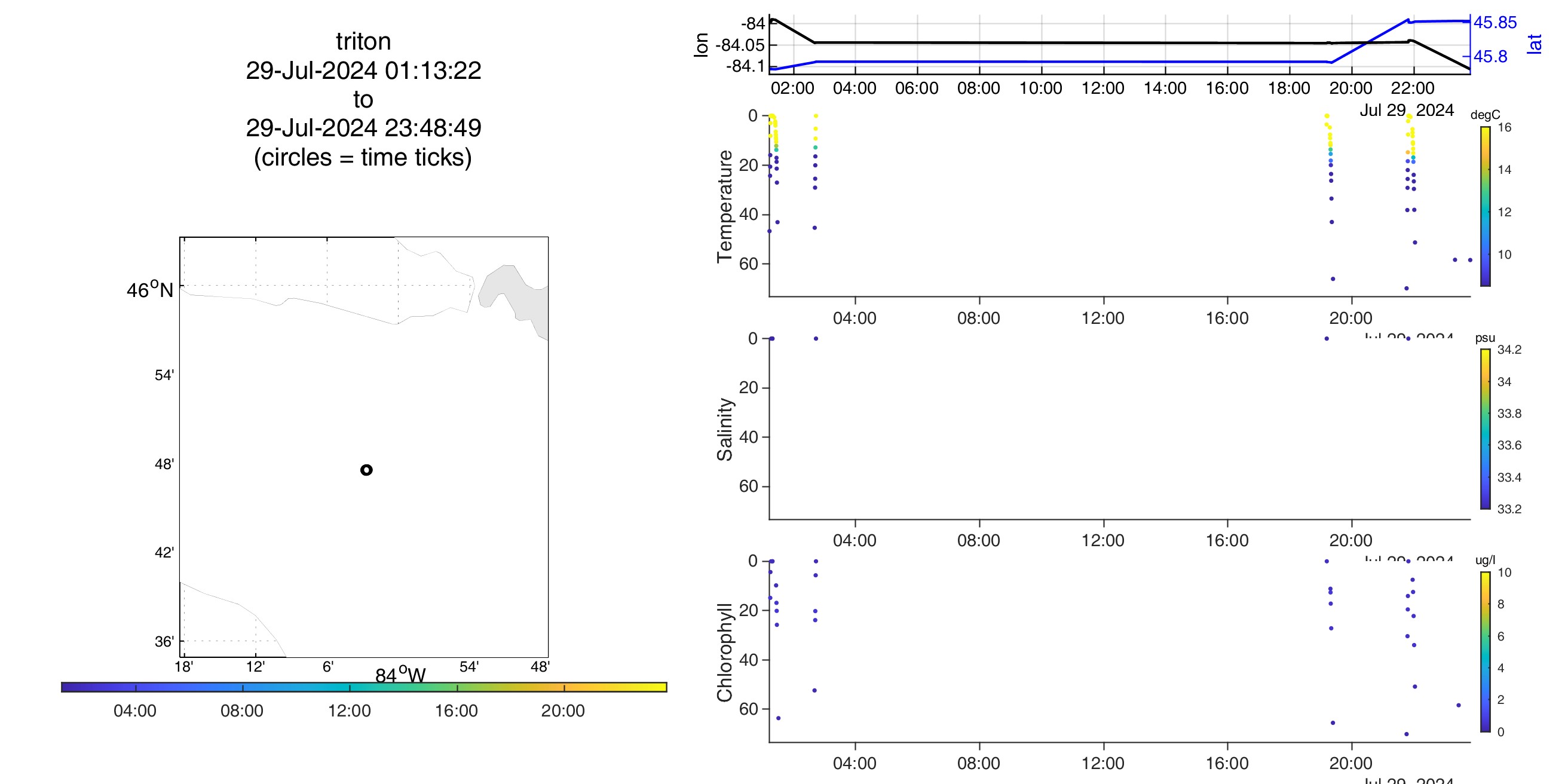The image size is (1568, 784).
Task: Click the chlorophyll colorbar labeled ug/l
Action: [x=1486, y=652]
